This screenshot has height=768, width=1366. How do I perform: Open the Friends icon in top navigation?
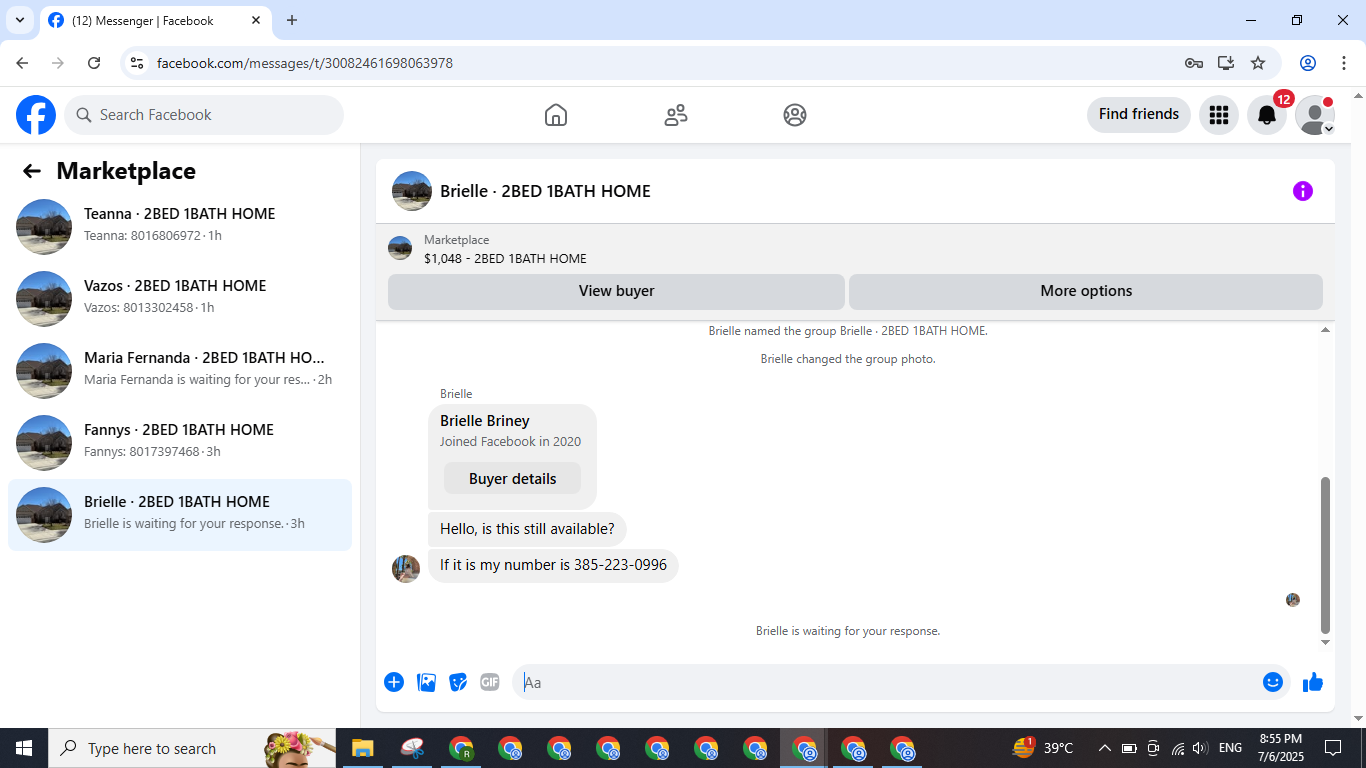676,115
